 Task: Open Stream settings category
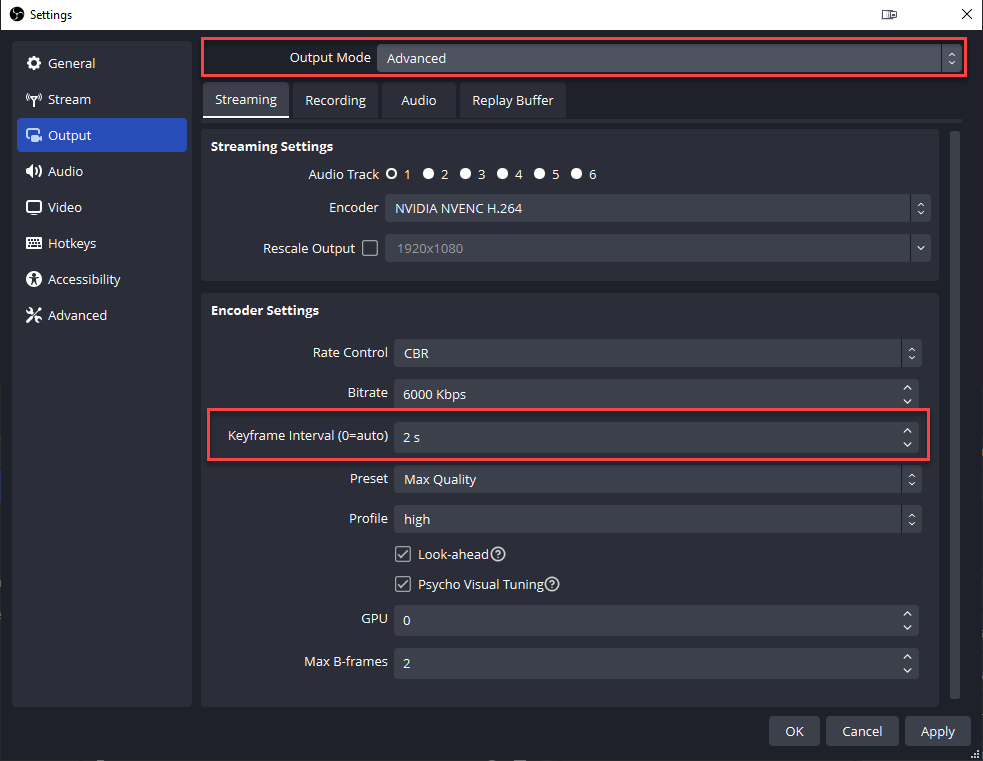102,100
